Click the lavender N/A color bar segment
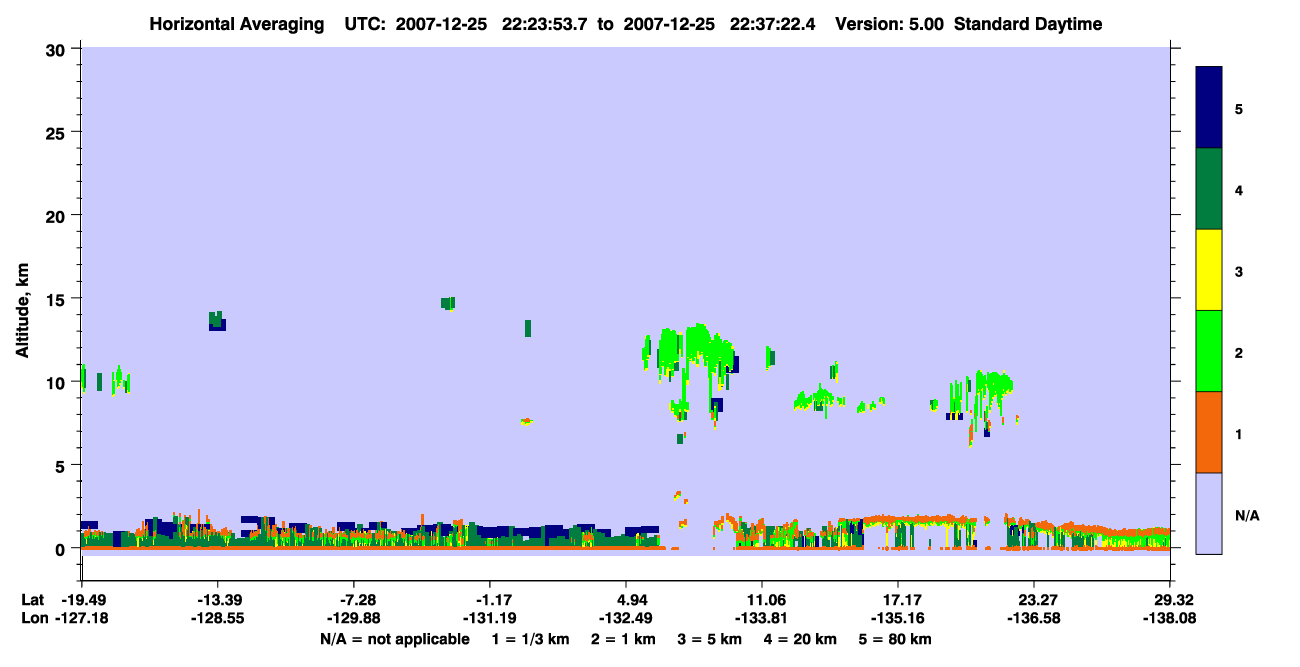Image resolution: width=1300 pixels, height=667 pixels. (x=1209, y=513)
